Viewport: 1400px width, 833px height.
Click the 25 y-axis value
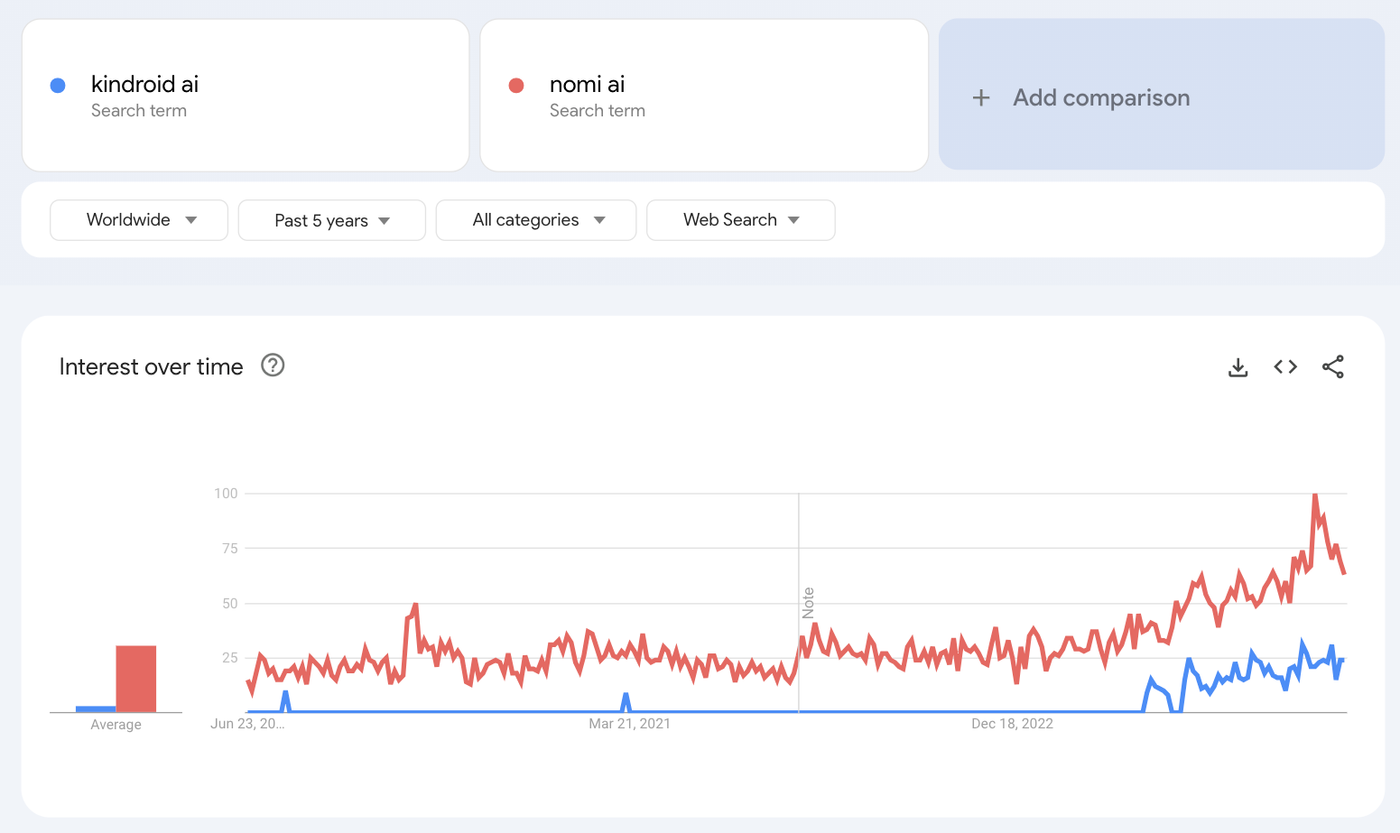click(x=229, y=658)
